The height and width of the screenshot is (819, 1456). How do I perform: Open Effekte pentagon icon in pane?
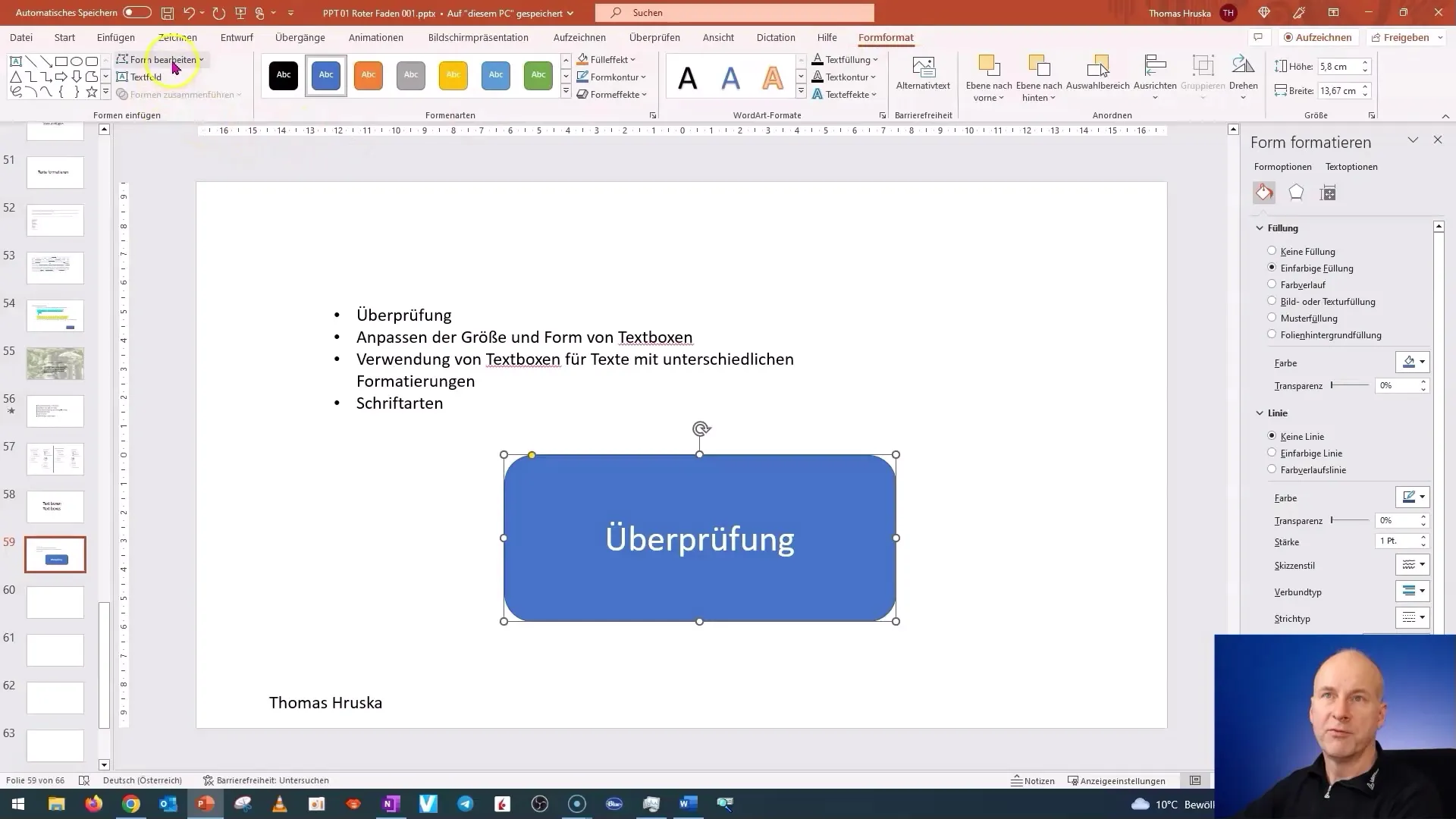point(1296,193)
